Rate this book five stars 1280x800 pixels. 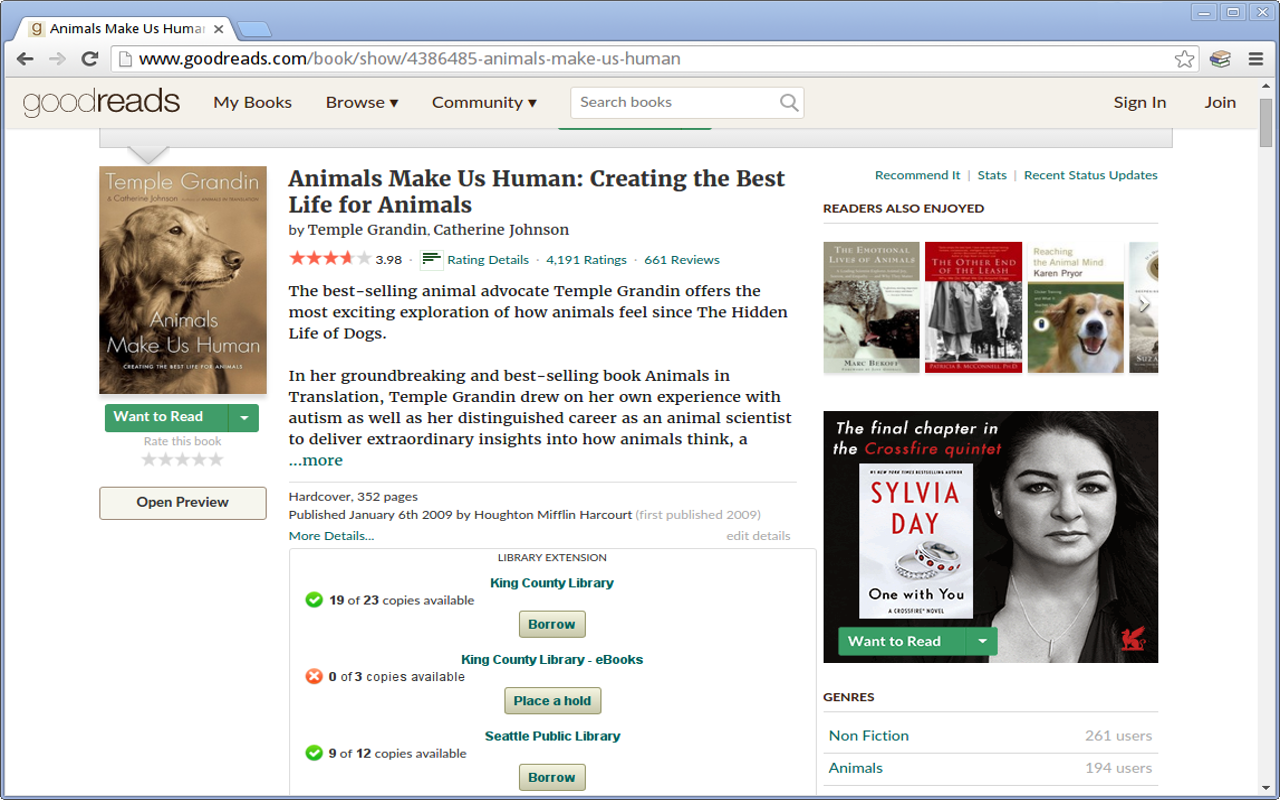click(x=216, y=460)
